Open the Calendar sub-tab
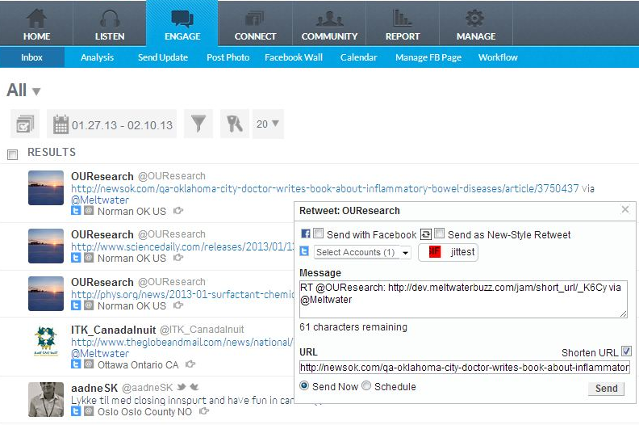 [358, 58]
